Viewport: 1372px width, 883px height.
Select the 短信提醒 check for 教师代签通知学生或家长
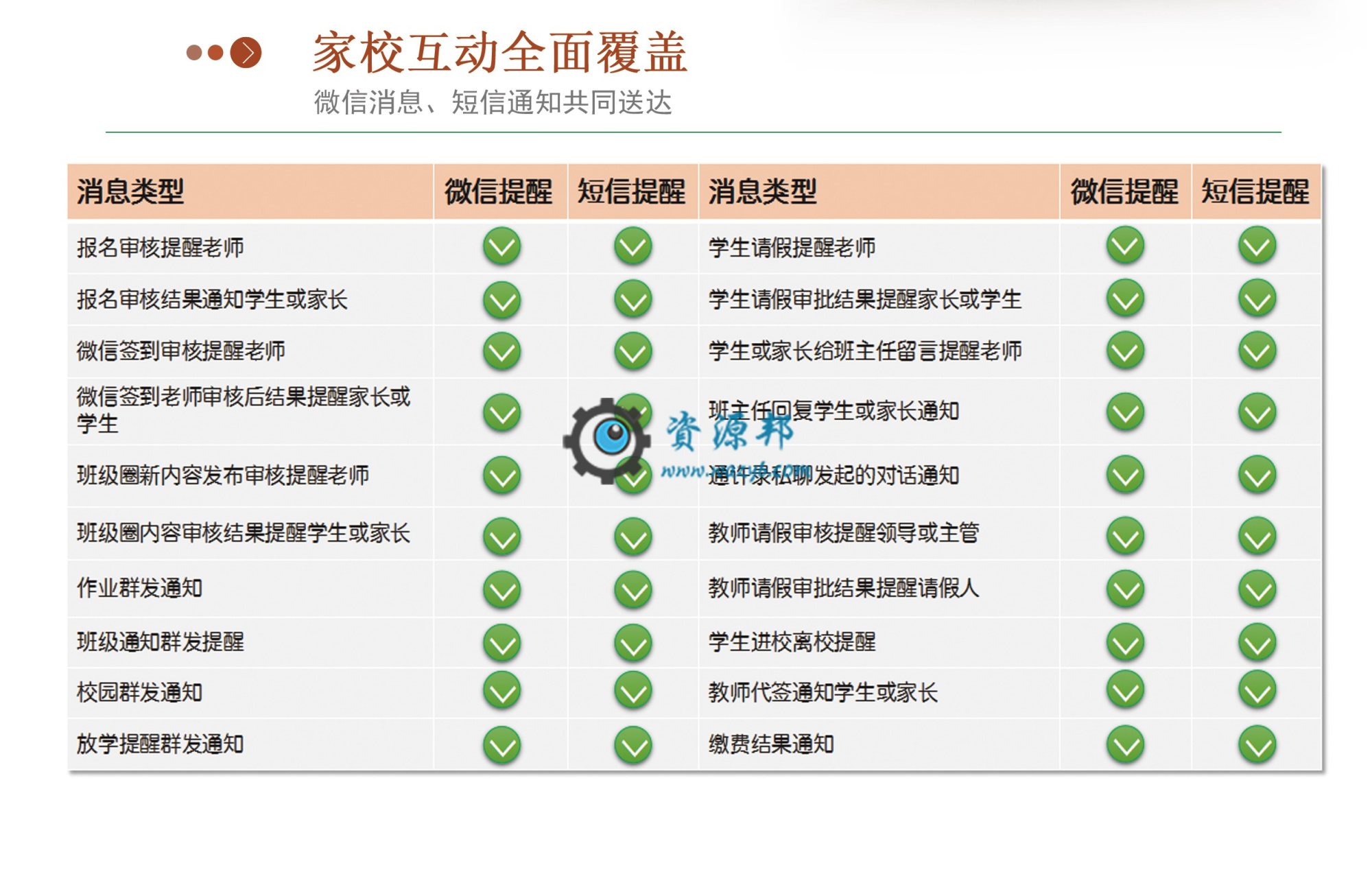(1257, 690)
